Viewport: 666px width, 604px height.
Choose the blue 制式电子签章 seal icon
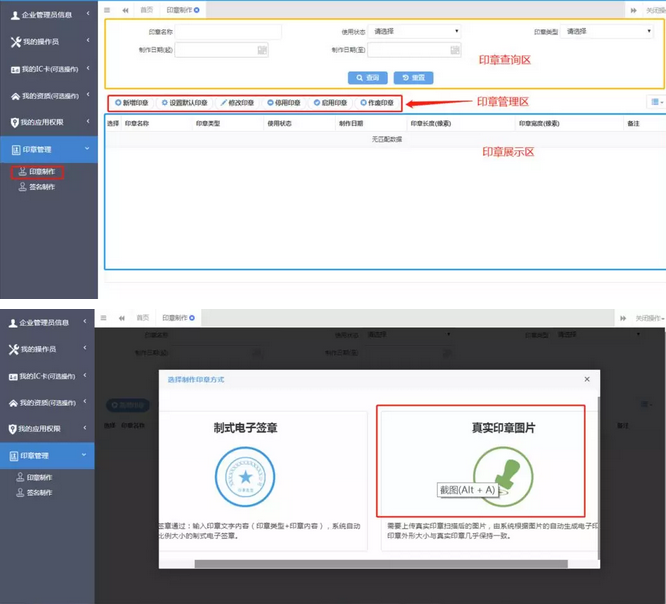245,473
